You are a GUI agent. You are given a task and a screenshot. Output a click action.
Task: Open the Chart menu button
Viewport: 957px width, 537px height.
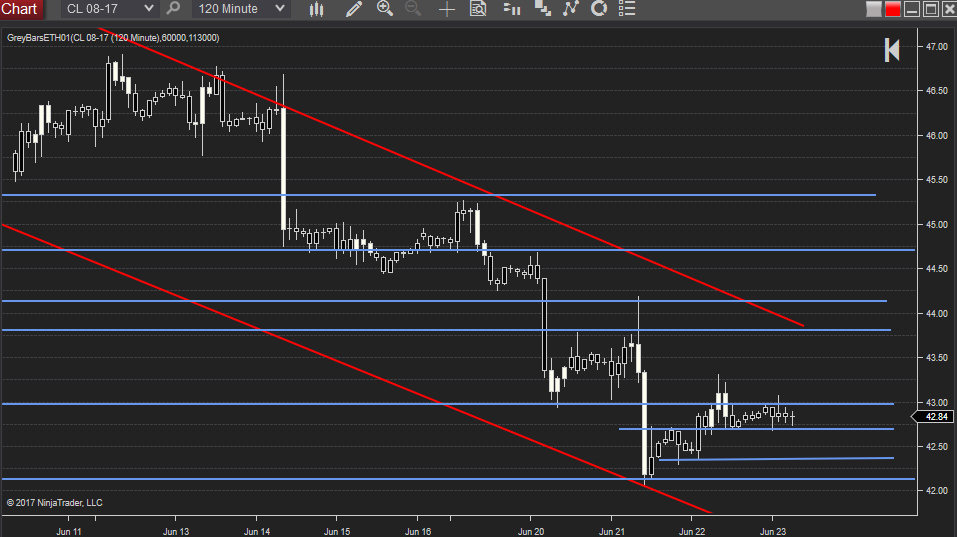click(x=21, y=9)
